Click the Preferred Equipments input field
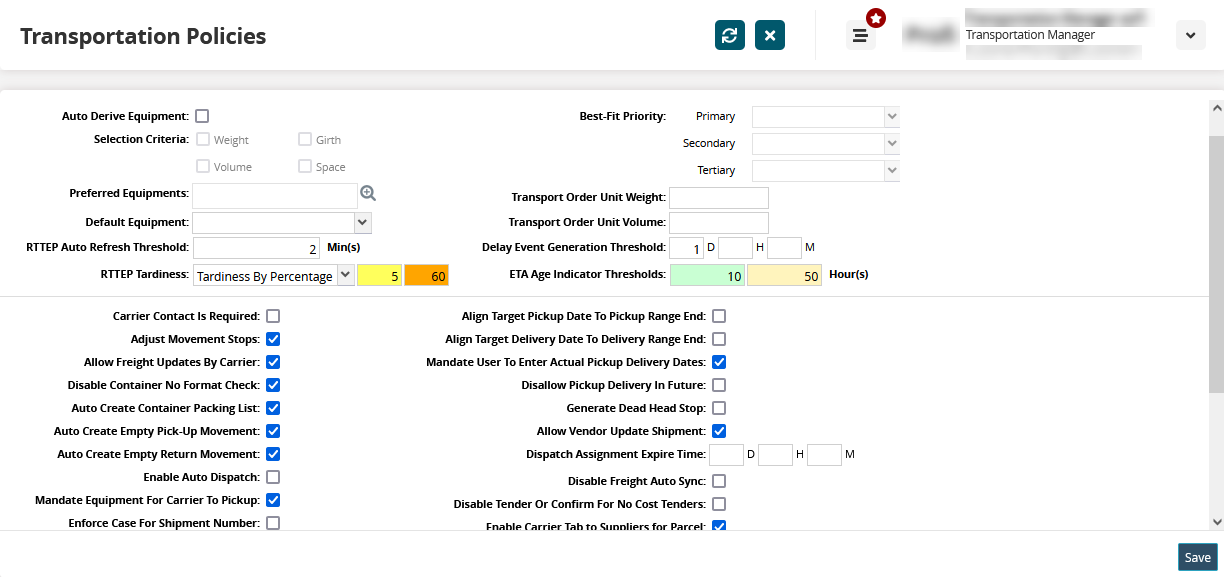 coord(275,195)
